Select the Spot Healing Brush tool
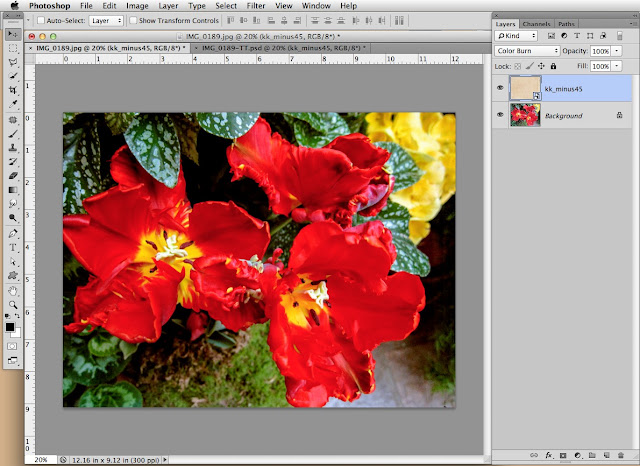The image size is (640, 466). [x=13, y=120]
